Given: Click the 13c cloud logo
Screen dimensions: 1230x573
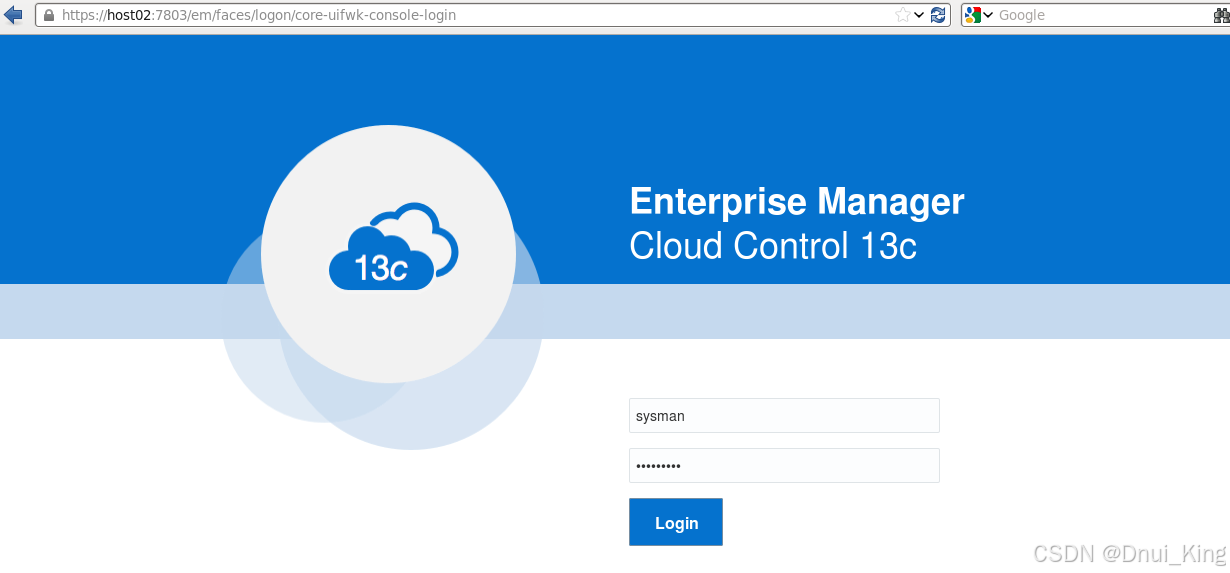Looking at the screenshot, I should coord(393,246).
